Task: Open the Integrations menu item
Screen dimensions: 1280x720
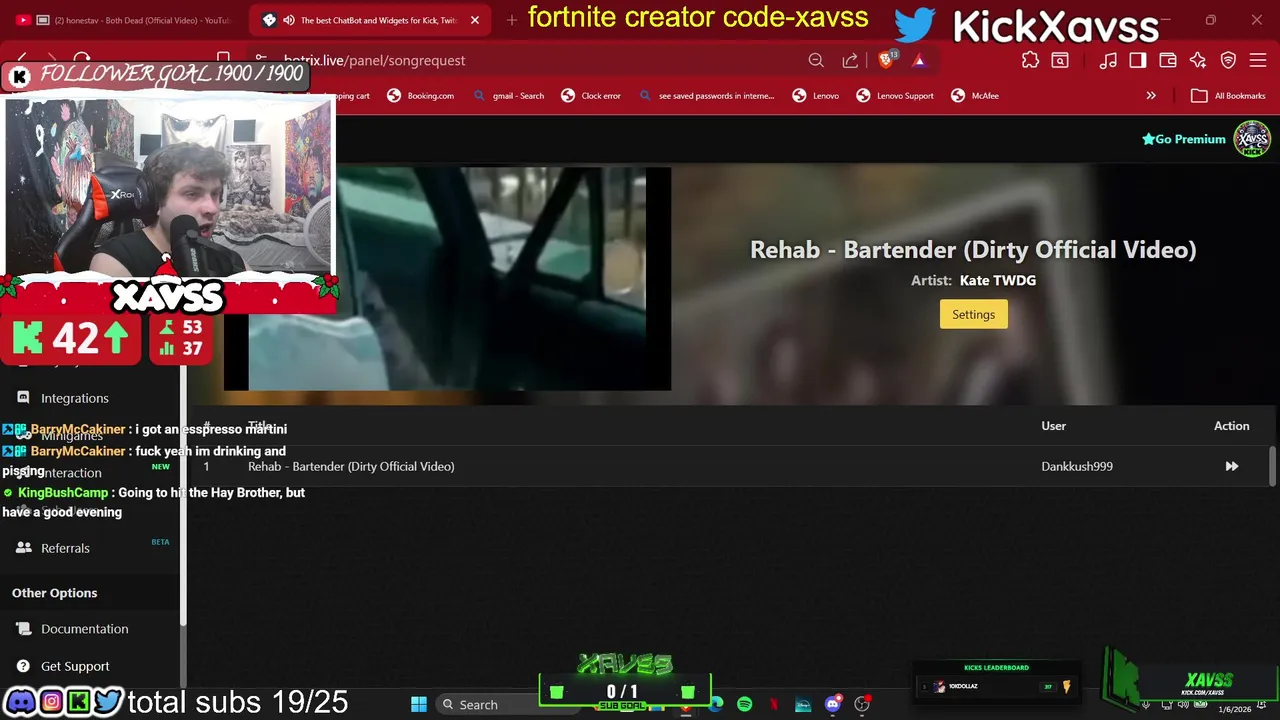Action: point(75,398)
